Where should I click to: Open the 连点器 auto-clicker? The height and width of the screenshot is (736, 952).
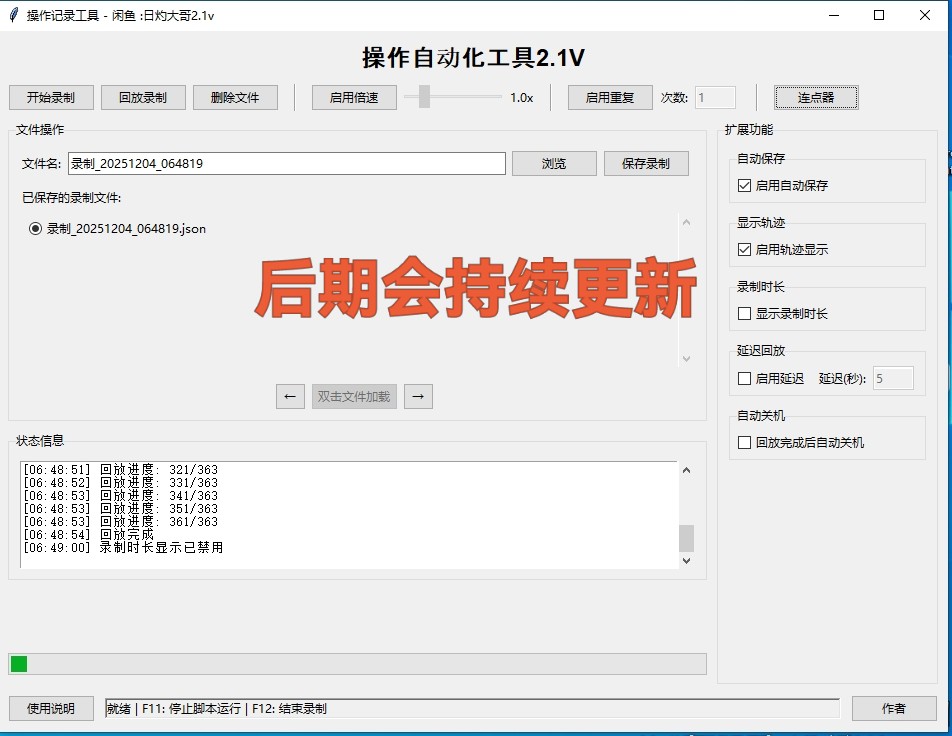pyautogui.click(x=816, y=97)
